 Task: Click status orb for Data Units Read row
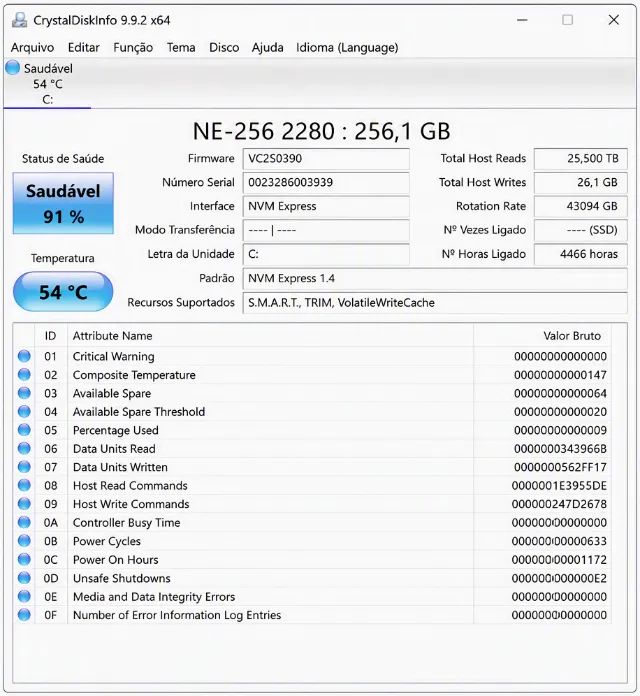pos(24,448)
